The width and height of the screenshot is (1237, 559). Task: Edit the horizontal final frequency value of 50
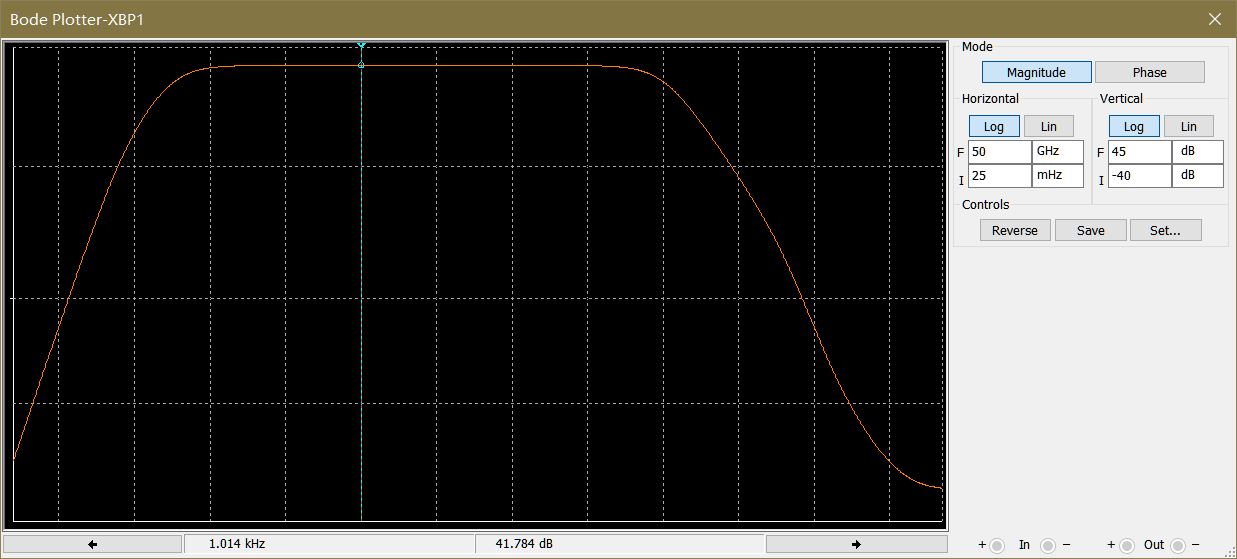[x=1000, y=152]
